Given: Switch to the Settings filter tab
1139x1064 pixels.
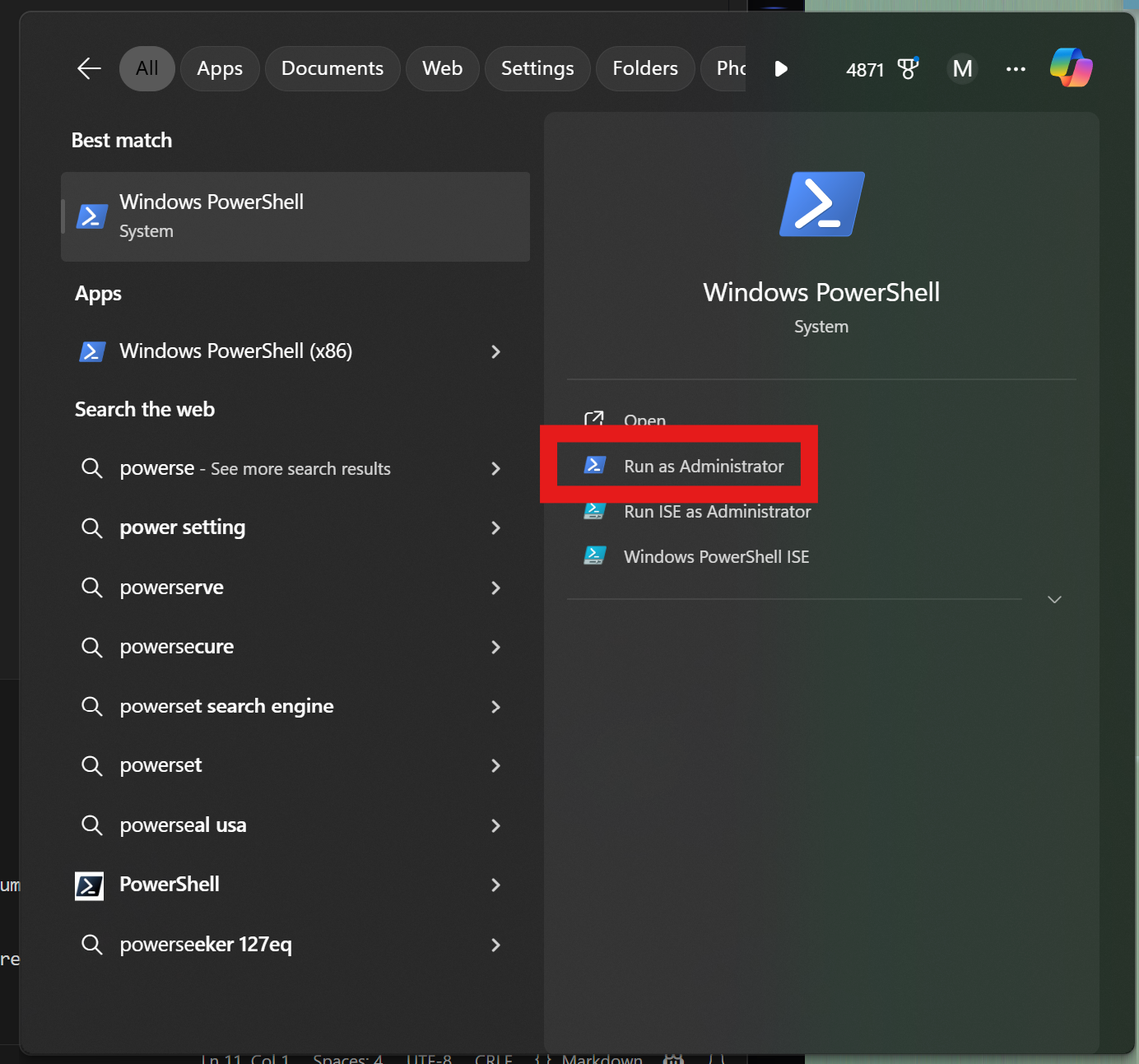Looking at the screenshot, I should tap(537, 68).
